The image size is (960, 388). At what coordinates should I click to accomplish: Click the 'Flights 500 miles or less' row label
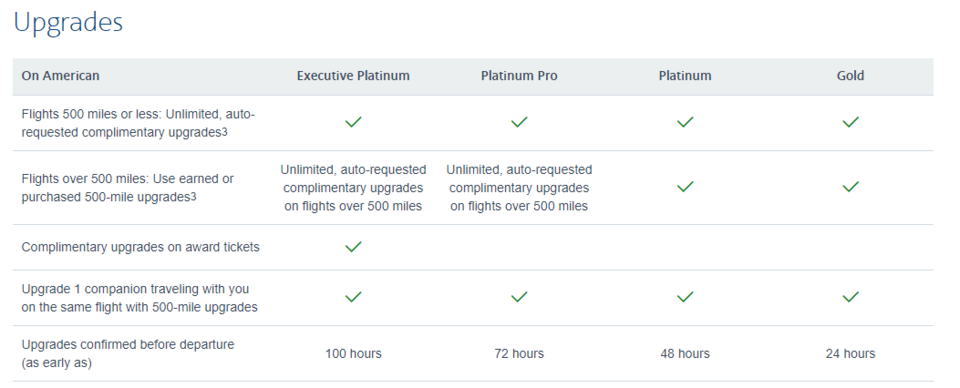(x=138, y=123)
